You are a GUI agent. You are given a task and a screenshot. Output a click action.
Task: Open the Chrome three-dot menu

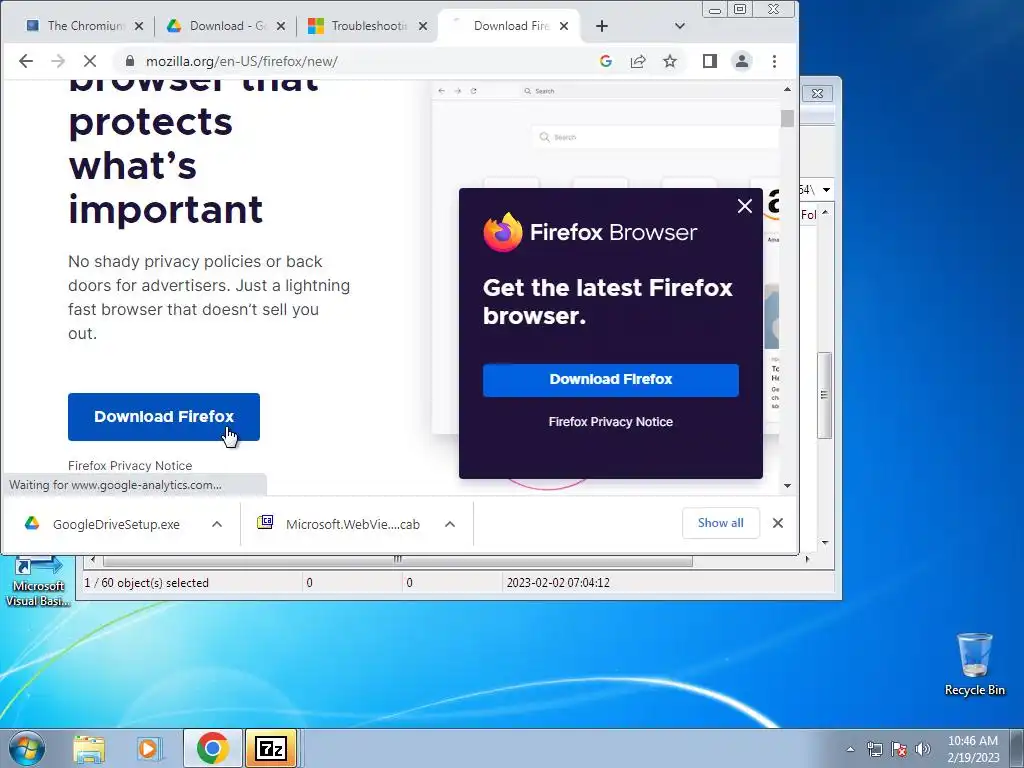point(774,61)
